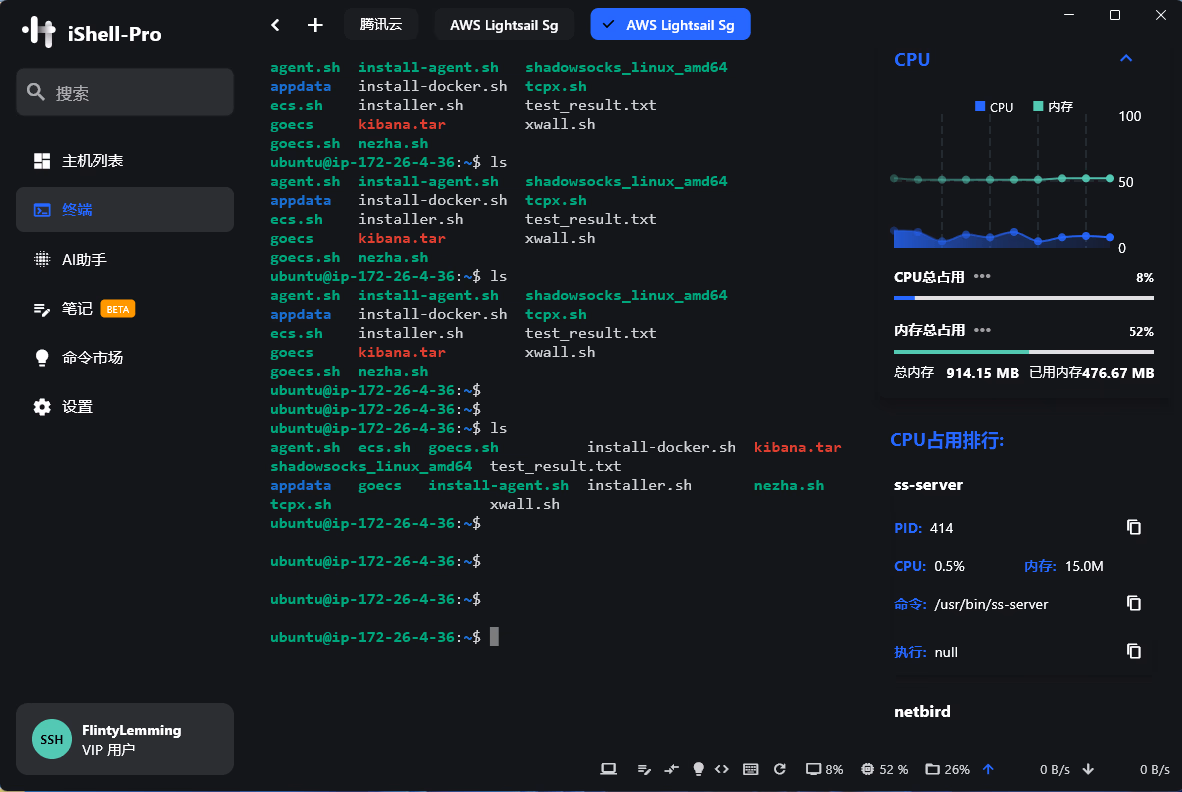Click the code brackets icon in the status bar
The image size is (1182, 792).
(x=722, y=769)
